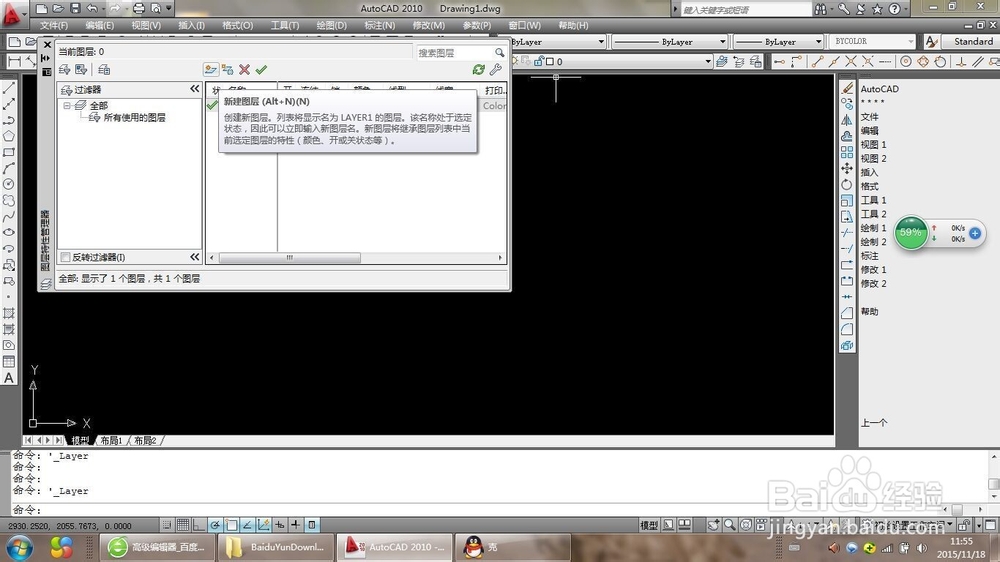Select the Polygon tool in draw toolbar
This screenshot has height=562, width=1000.
click(x=9, y=136)
